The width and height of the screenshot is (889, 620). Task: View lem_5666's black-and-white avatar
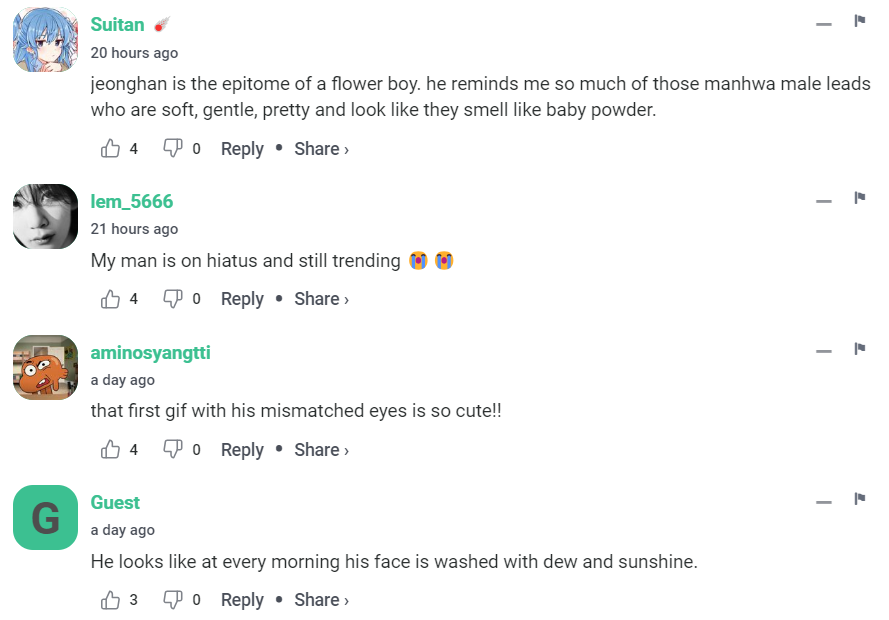click(46, 216)
